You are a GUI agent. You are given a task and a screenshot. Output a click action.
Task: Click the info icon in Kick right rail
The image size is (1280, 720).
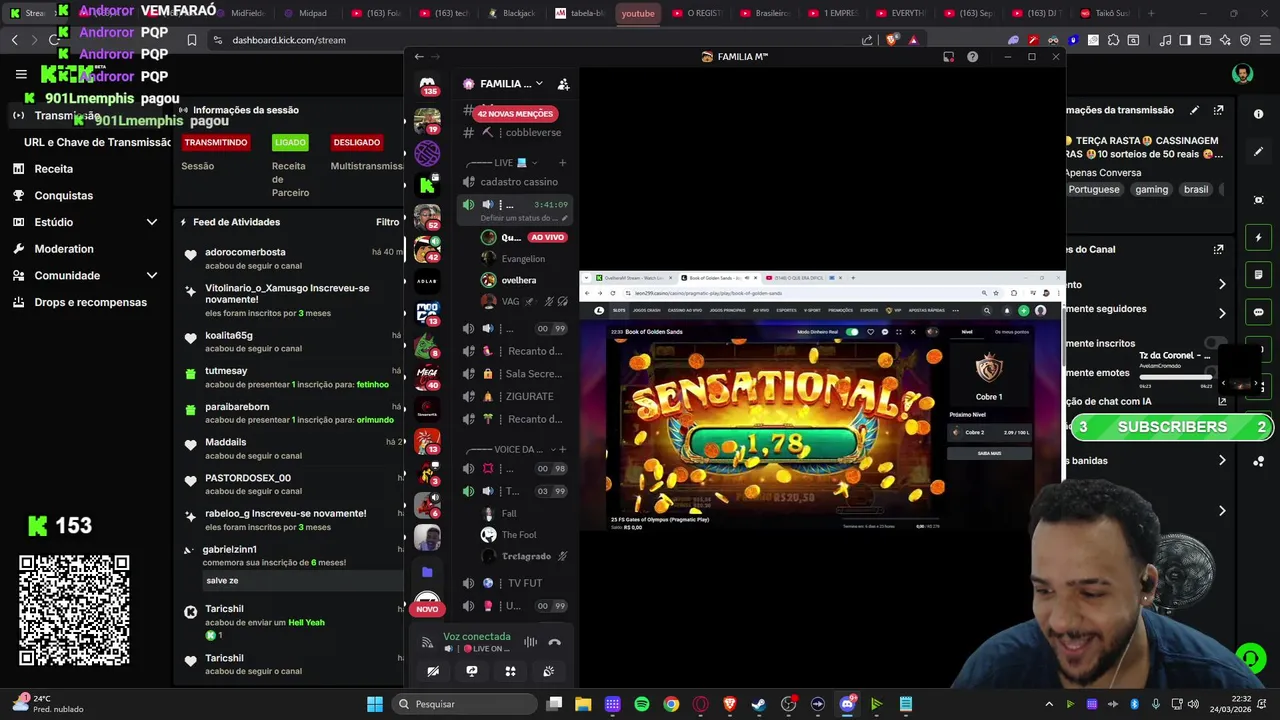1258,114
